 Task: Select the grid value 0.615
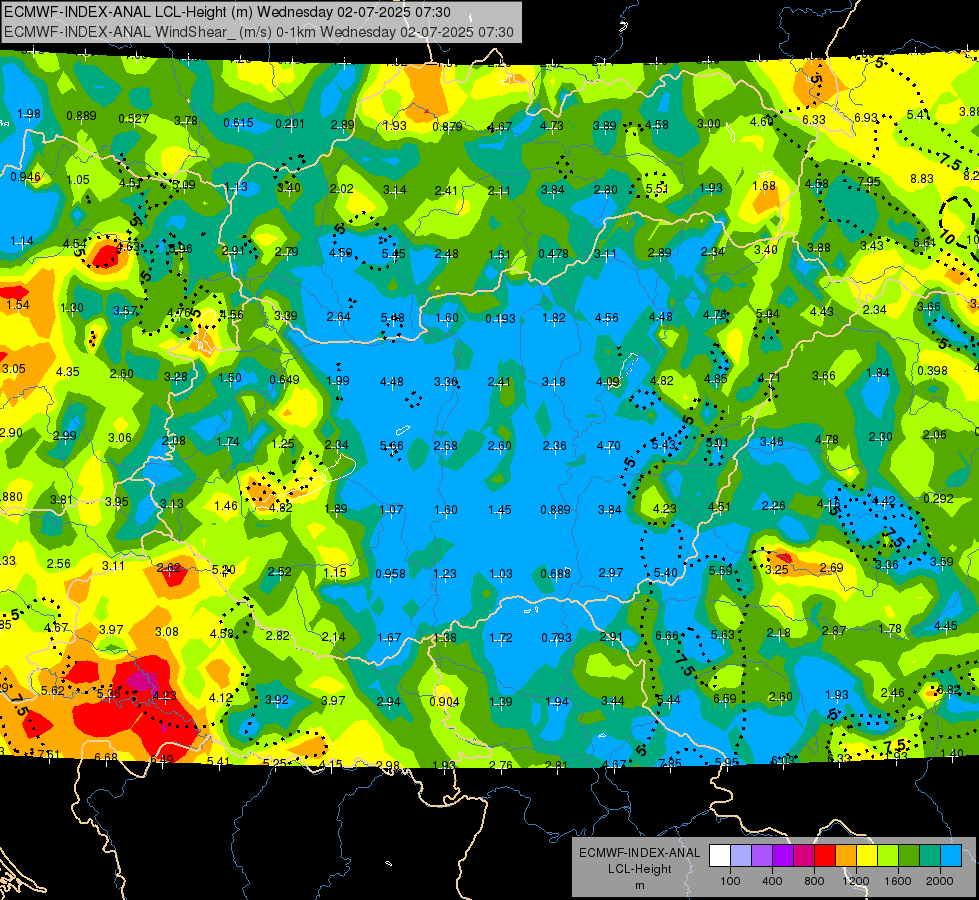239,122
